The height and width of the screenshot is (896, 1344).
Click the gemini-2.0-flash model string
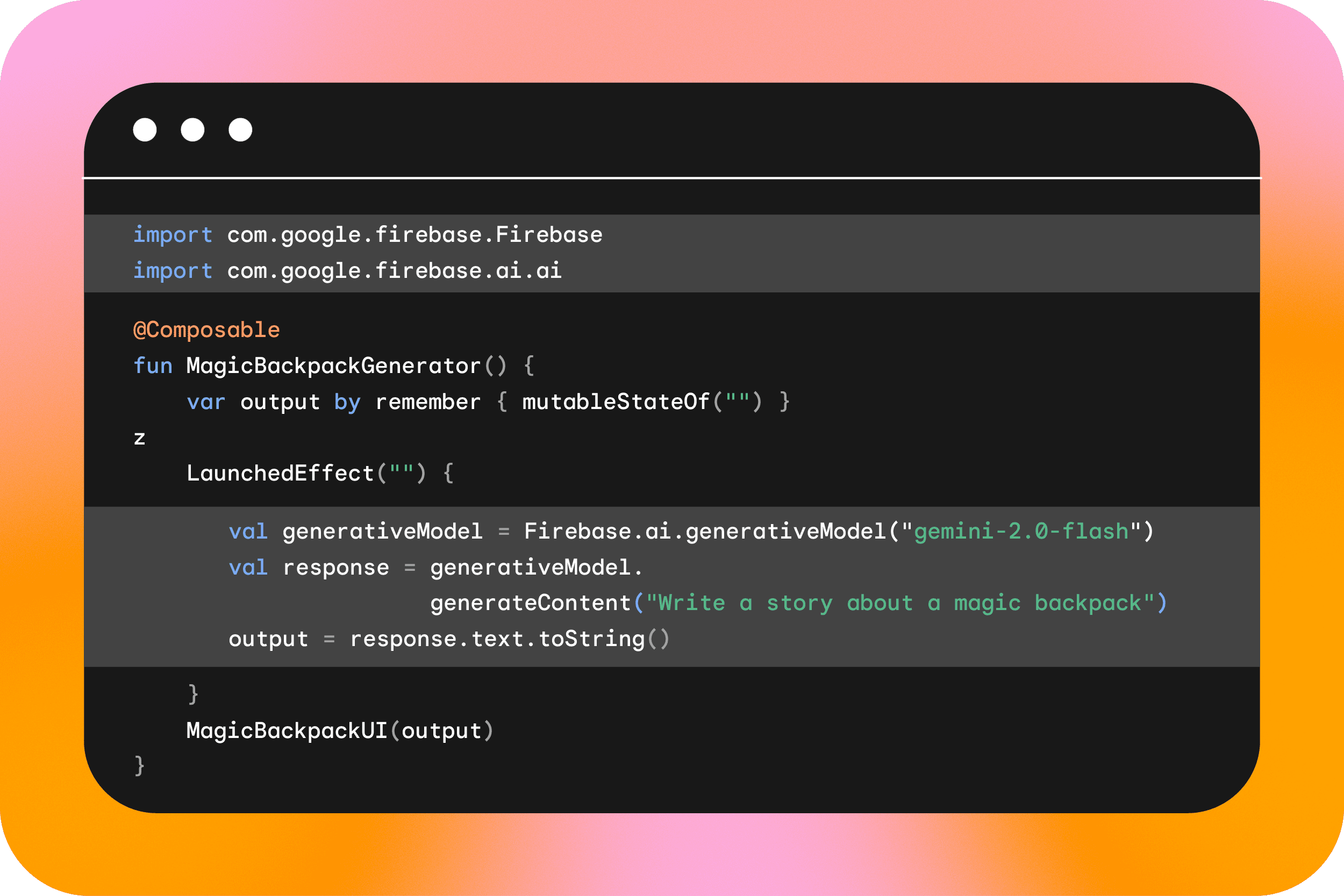[x=1021, y=532]
